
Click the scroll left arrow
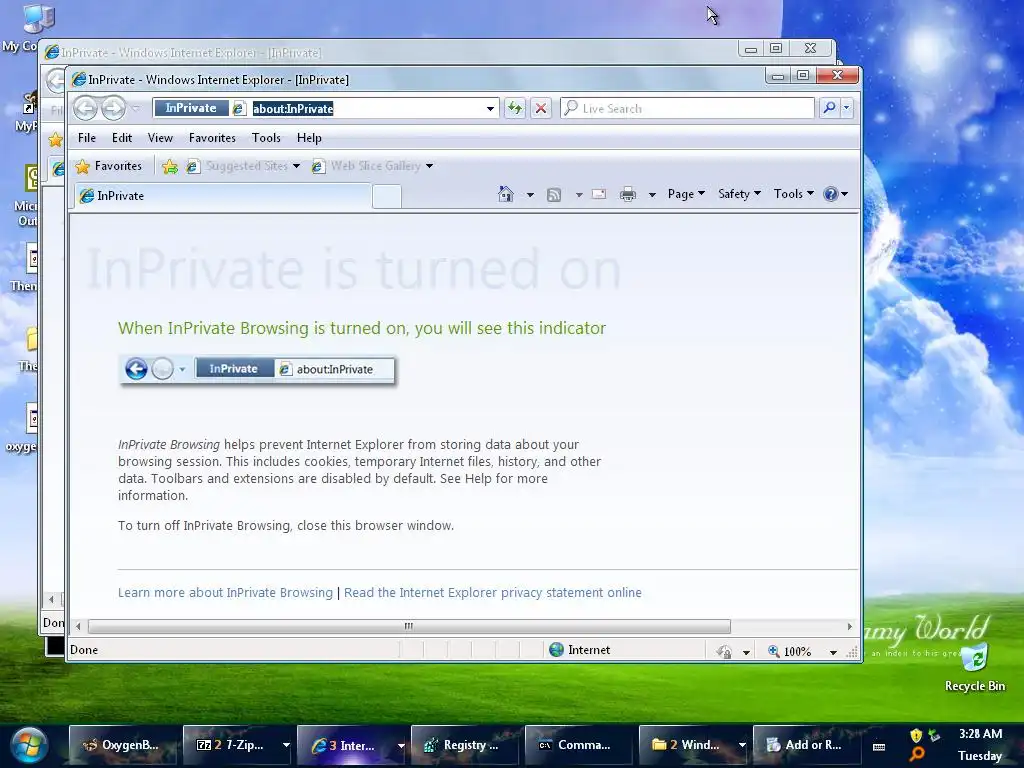(x=78, y=626)
